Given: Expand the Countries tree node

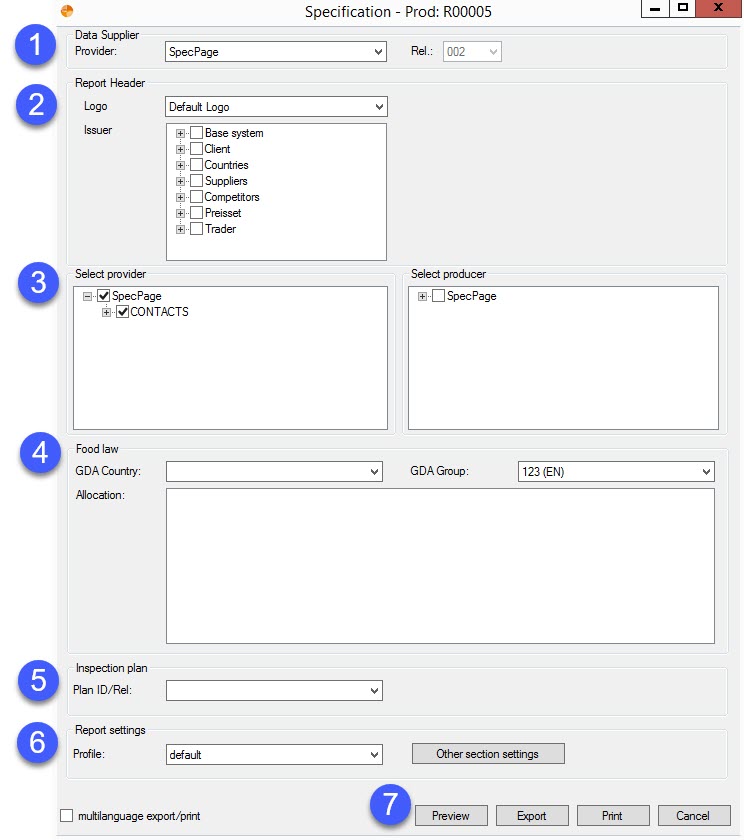Looking at the screenshot, I should pos(181,166).
